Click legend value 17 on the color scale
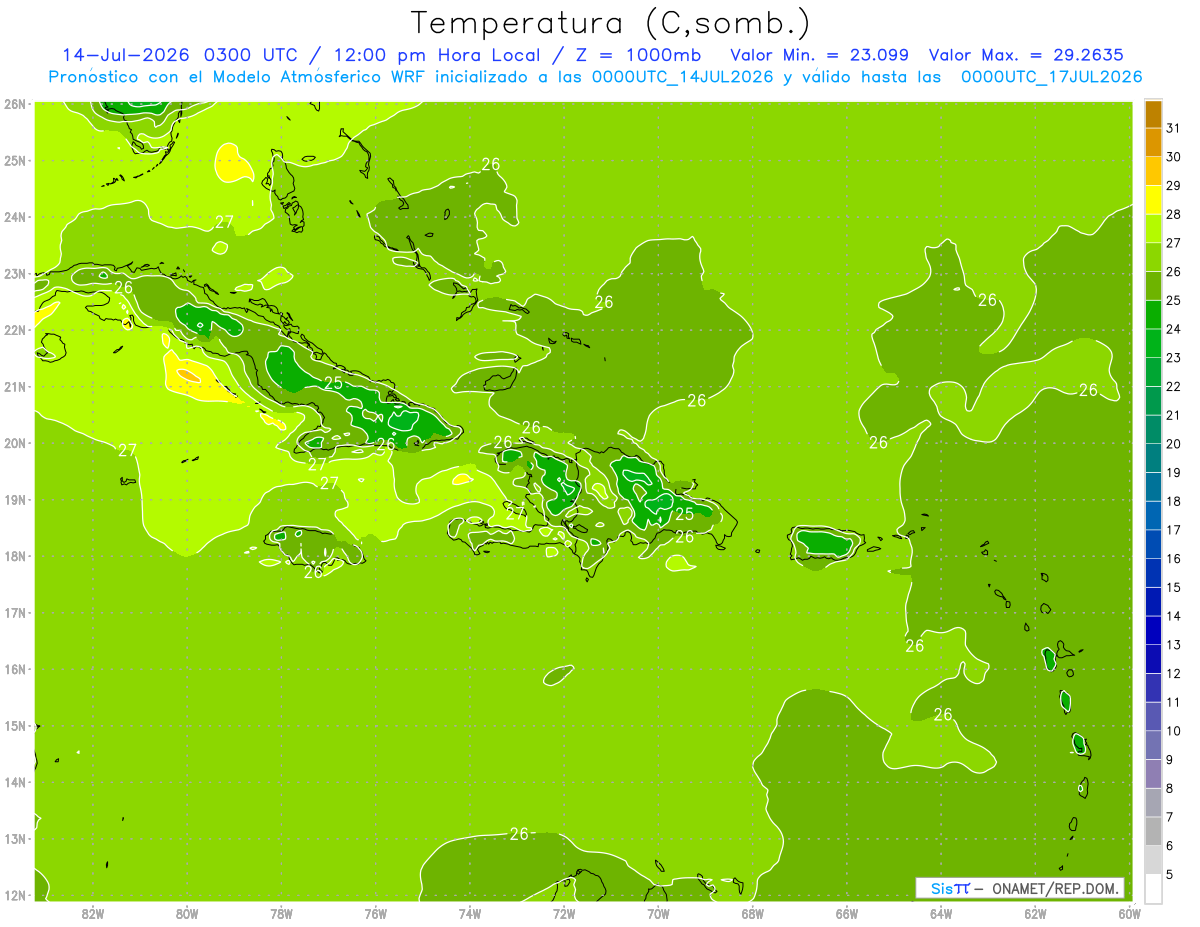Viewport: 1200px width, 927px height. point(1173,530)
